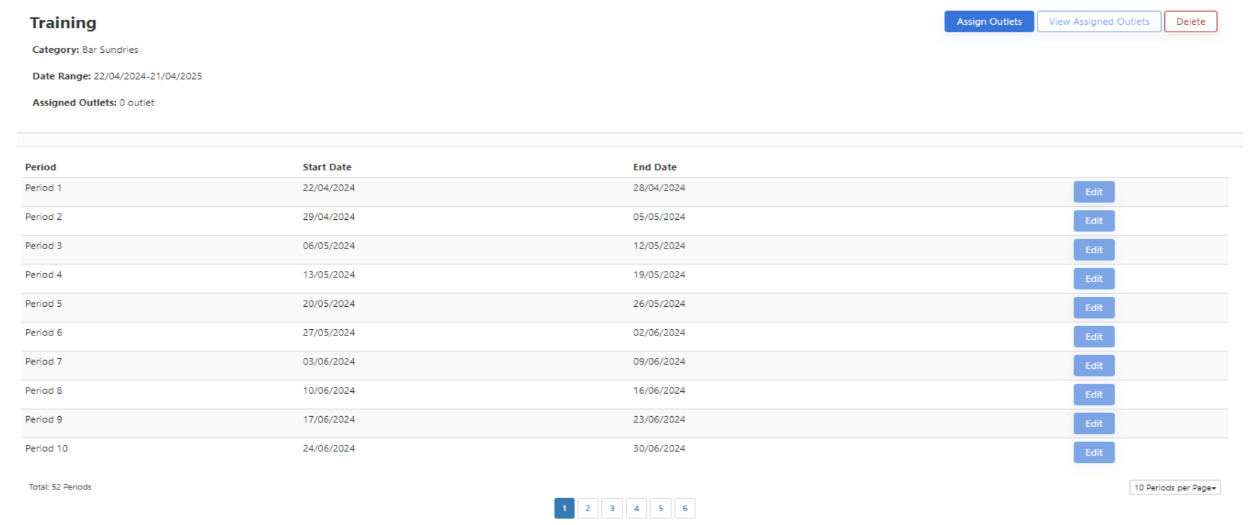Select current page 1 in pagination
Viewport: 1252px width, 525px height.
coord(564,509)
